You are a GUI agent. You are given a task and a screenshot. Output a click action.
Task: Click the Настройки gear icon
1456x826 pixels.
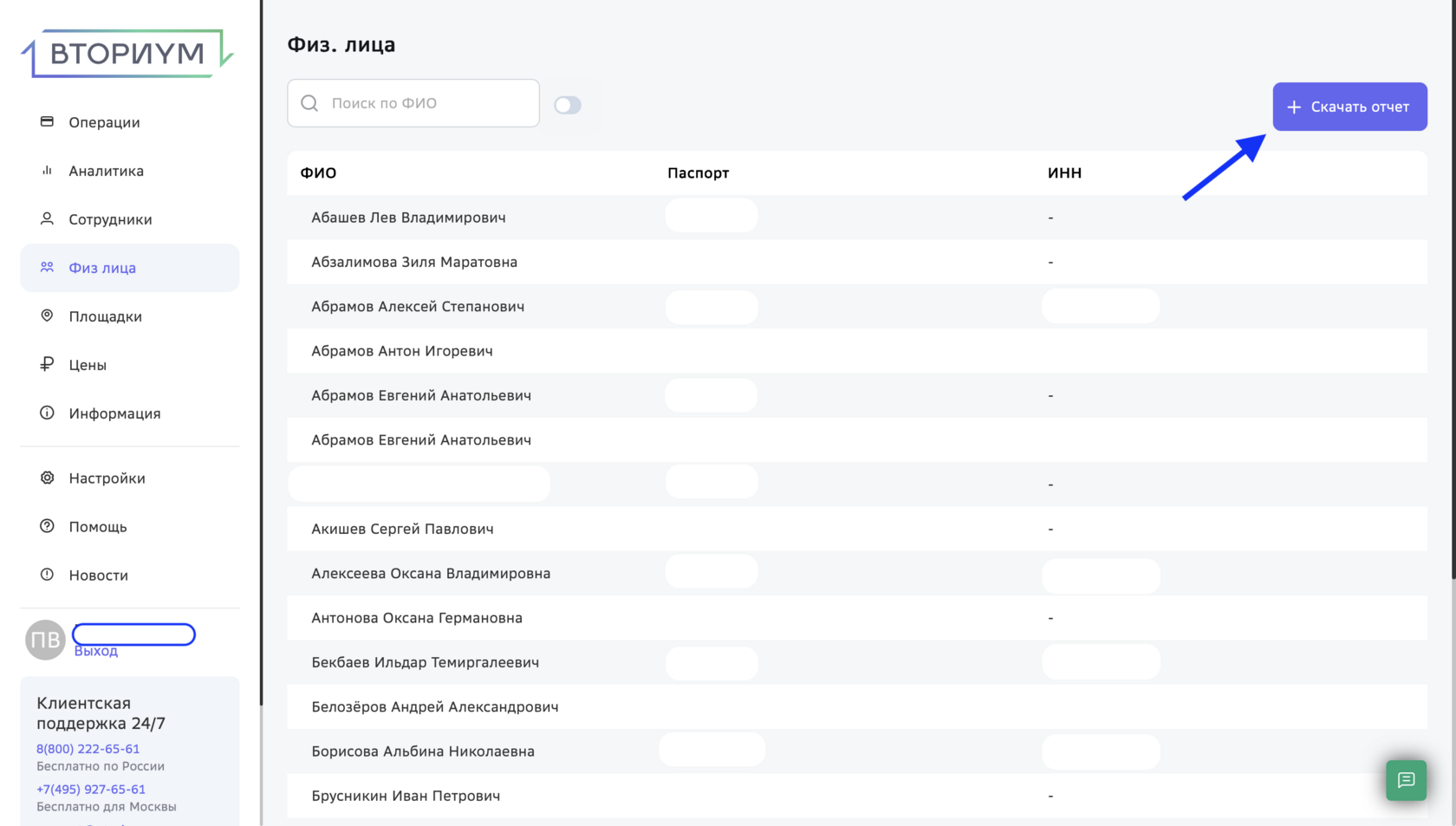(x=47, y=478)
